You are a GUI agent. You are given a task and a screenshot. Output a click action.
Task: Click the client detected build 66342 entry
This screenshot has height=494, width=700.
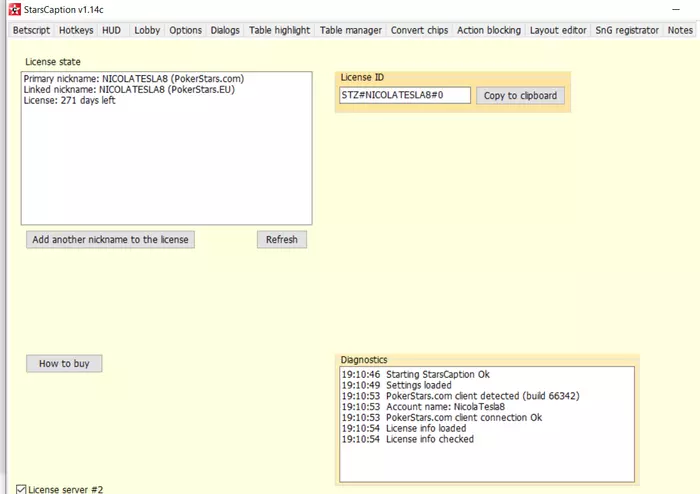click(x=460, y=396)
